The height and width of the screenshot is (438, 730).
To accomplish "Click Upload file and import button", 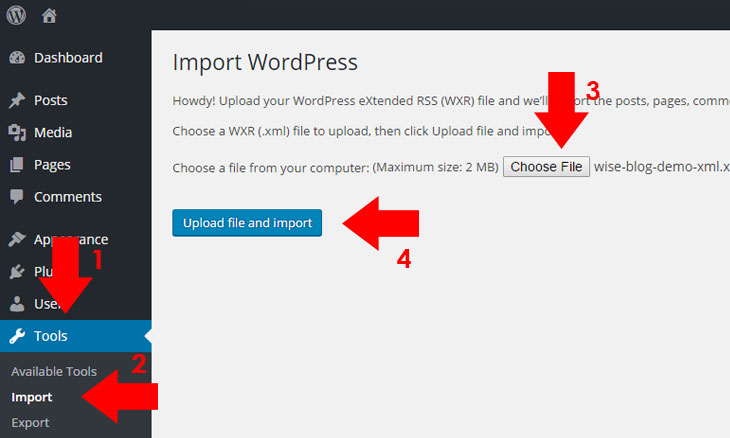I will point(247,223).
